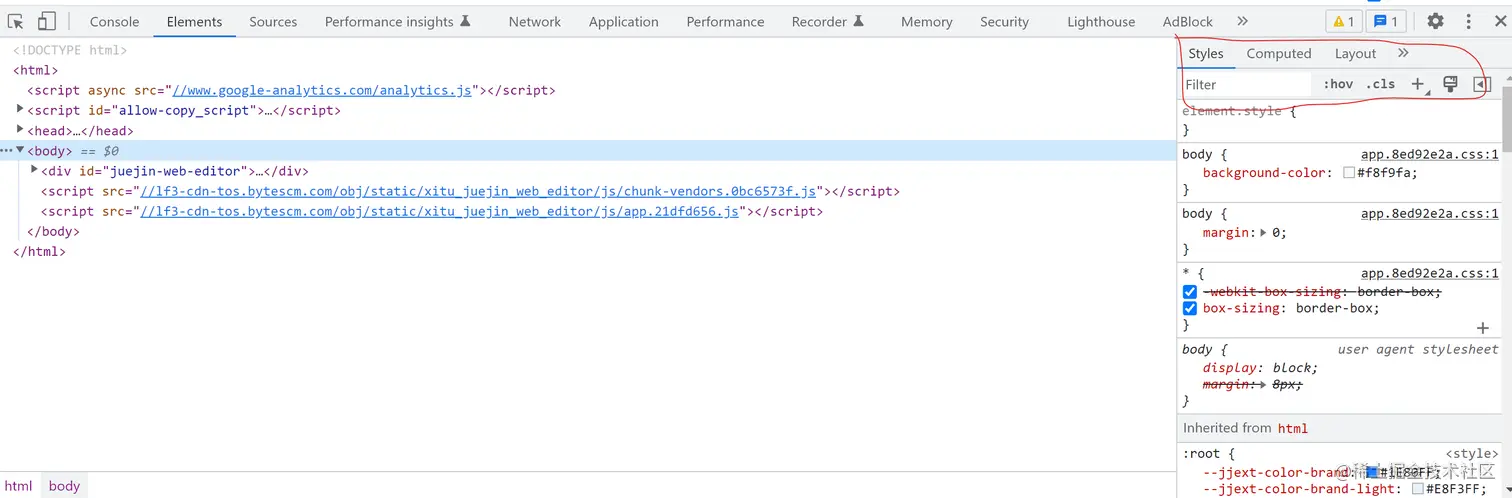Open rendering emulation paintbrush icon

click(1450, 84)
